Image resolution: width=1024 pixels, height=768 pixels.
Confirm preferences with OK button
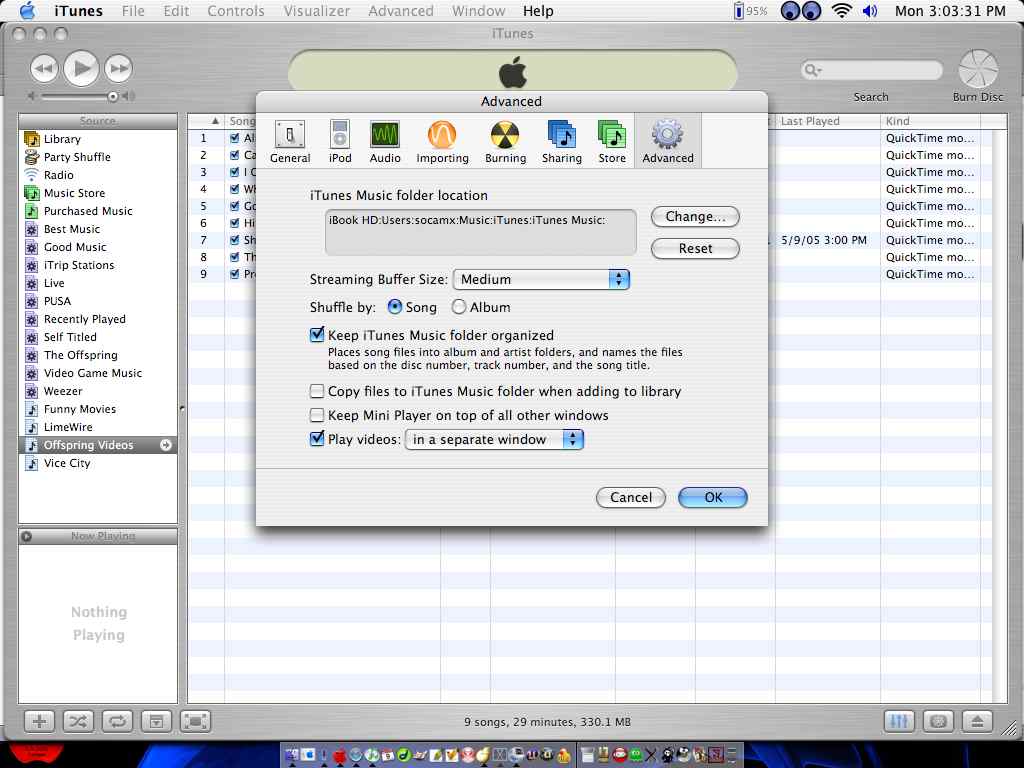point(713,498)
